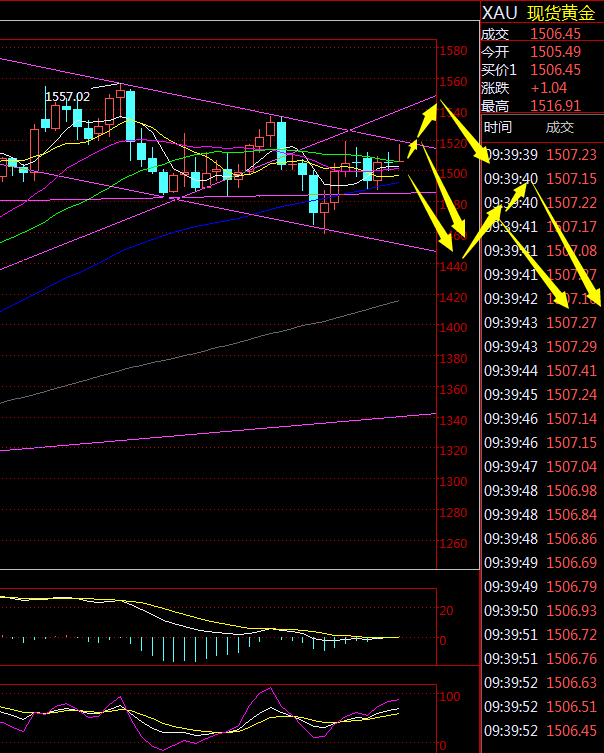Click the 最高 high value 1516.91
Screen dimensions: 604x753
(556, 106)
